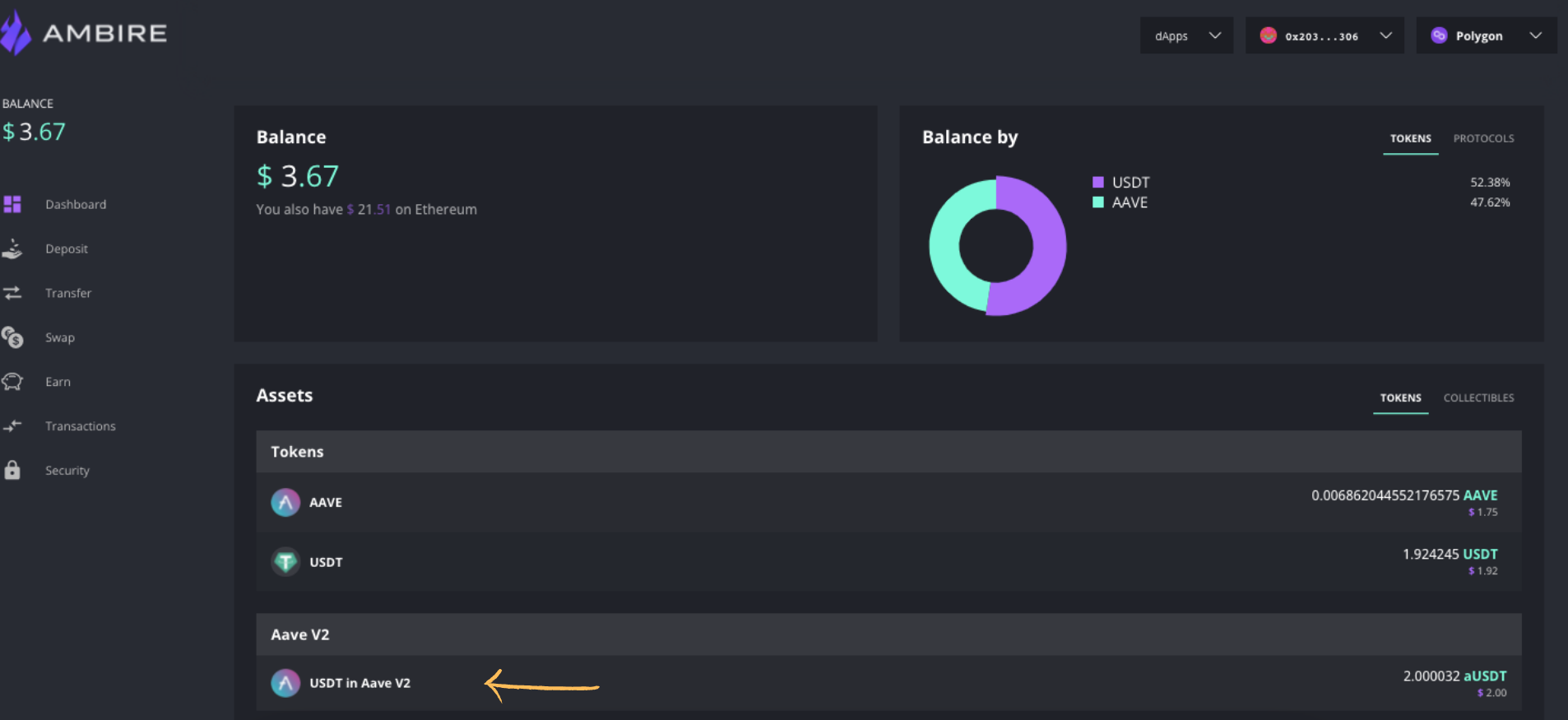This screenshot has width=1568, height=720.
Task: Open the Swap page
Action: point(60,337)
